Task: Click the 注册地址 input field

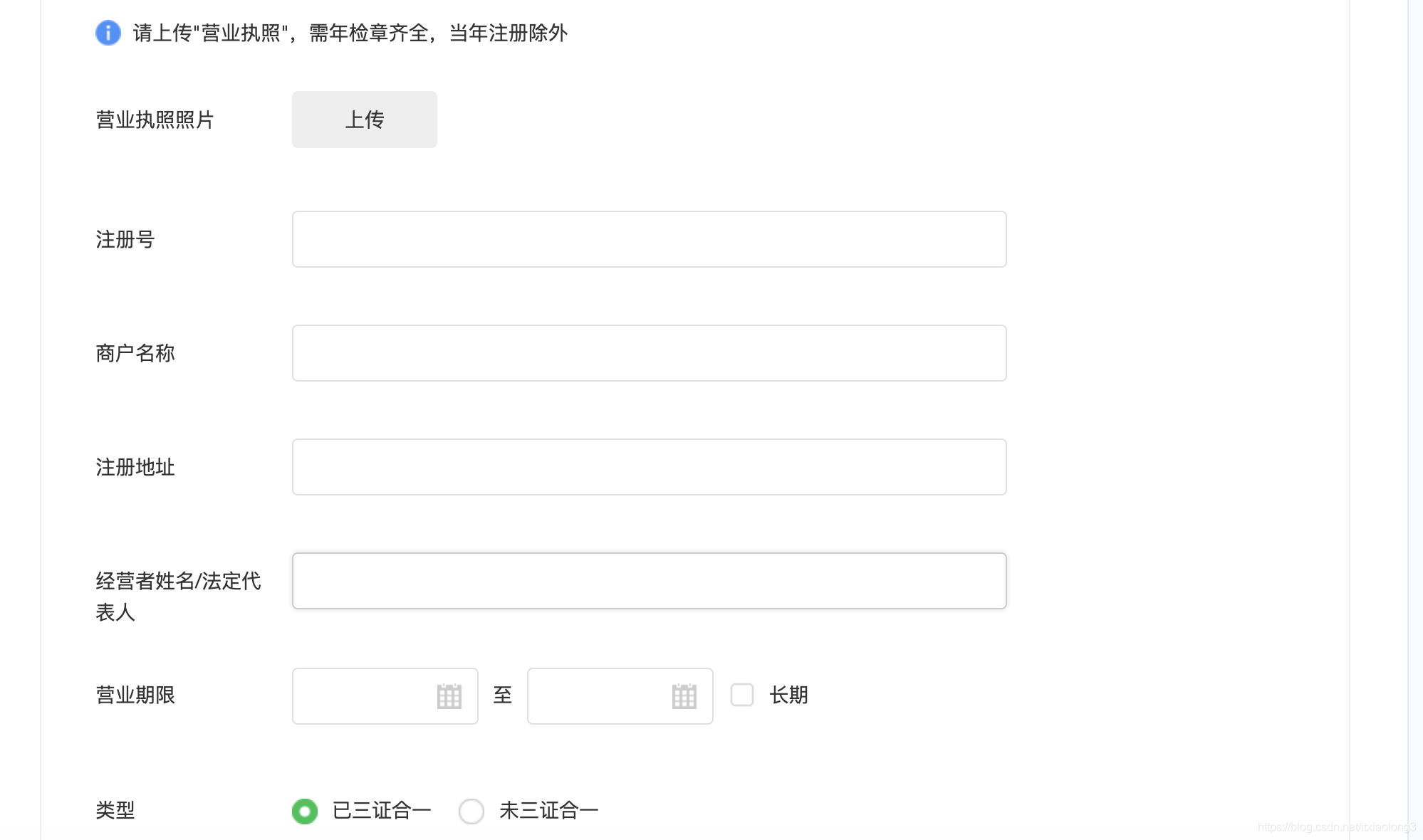Action: coord(650,467)
